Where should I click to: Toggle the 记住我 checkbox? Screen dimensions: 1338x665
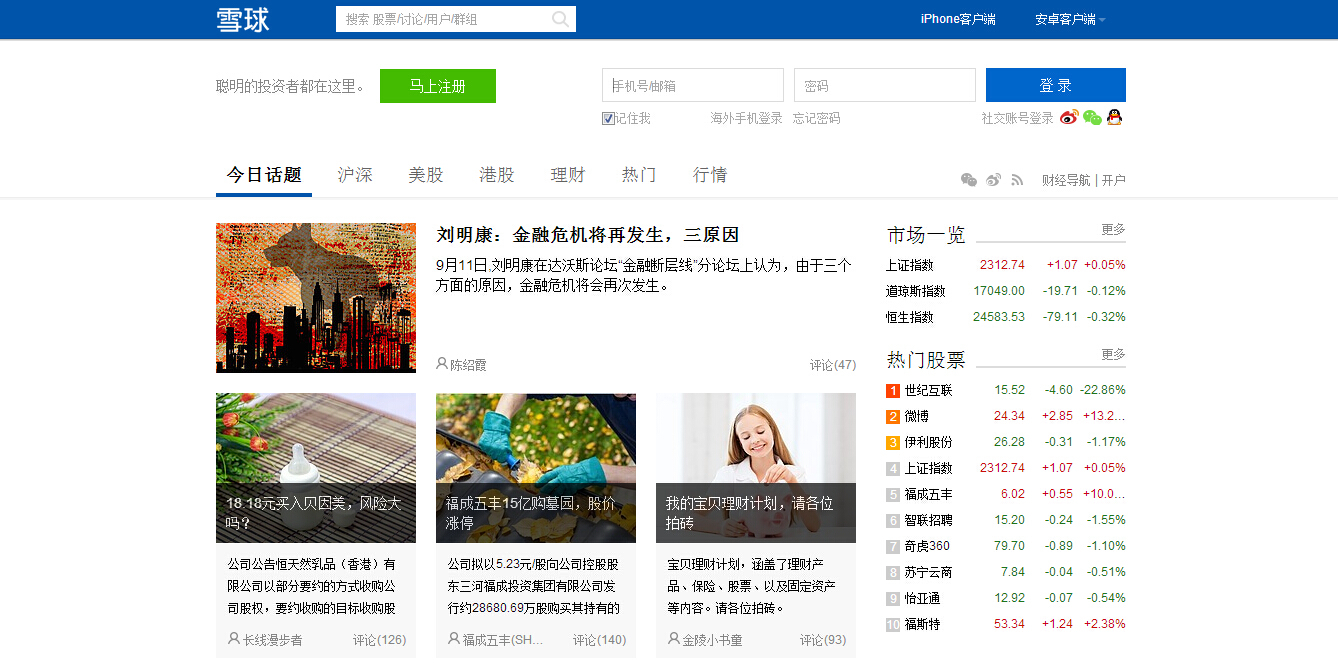608,118
